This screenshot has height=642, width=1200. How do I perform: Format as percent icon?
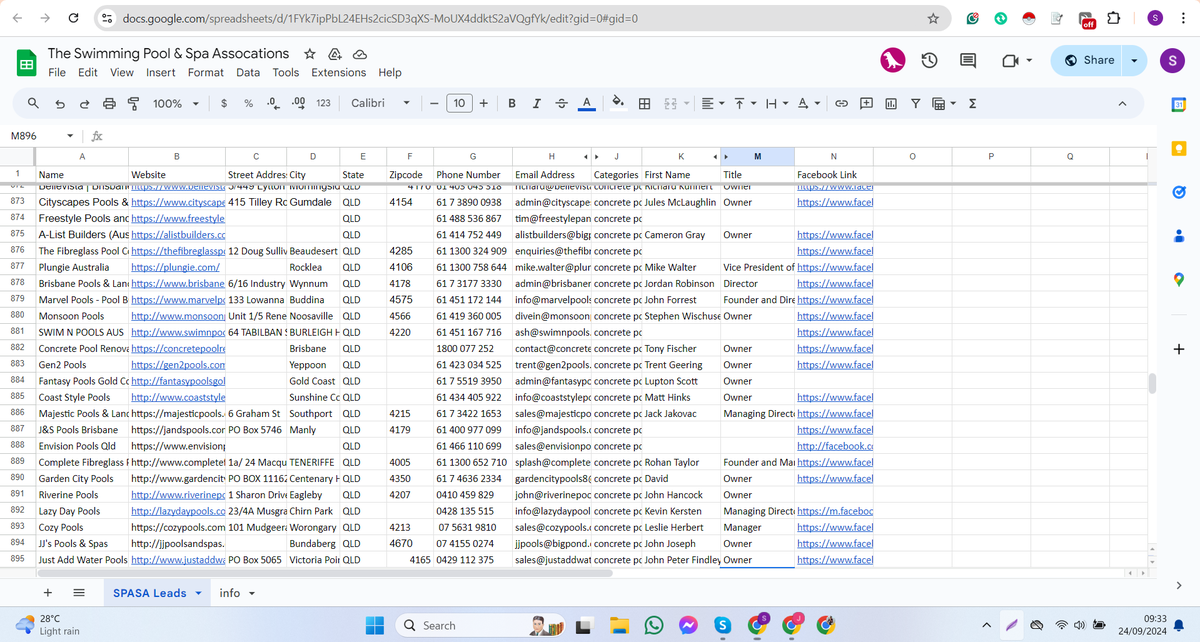(248, 103)
